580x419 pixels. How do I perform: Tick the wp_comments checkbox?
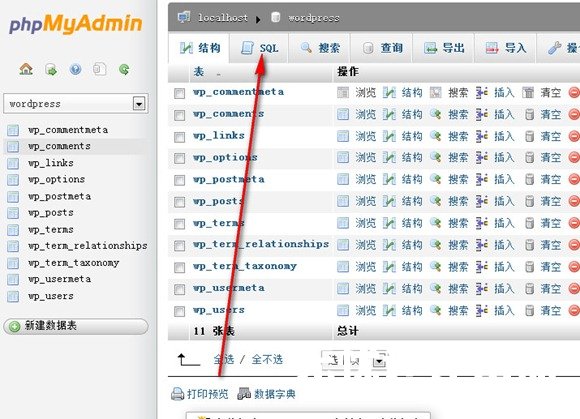pos(179,115)
